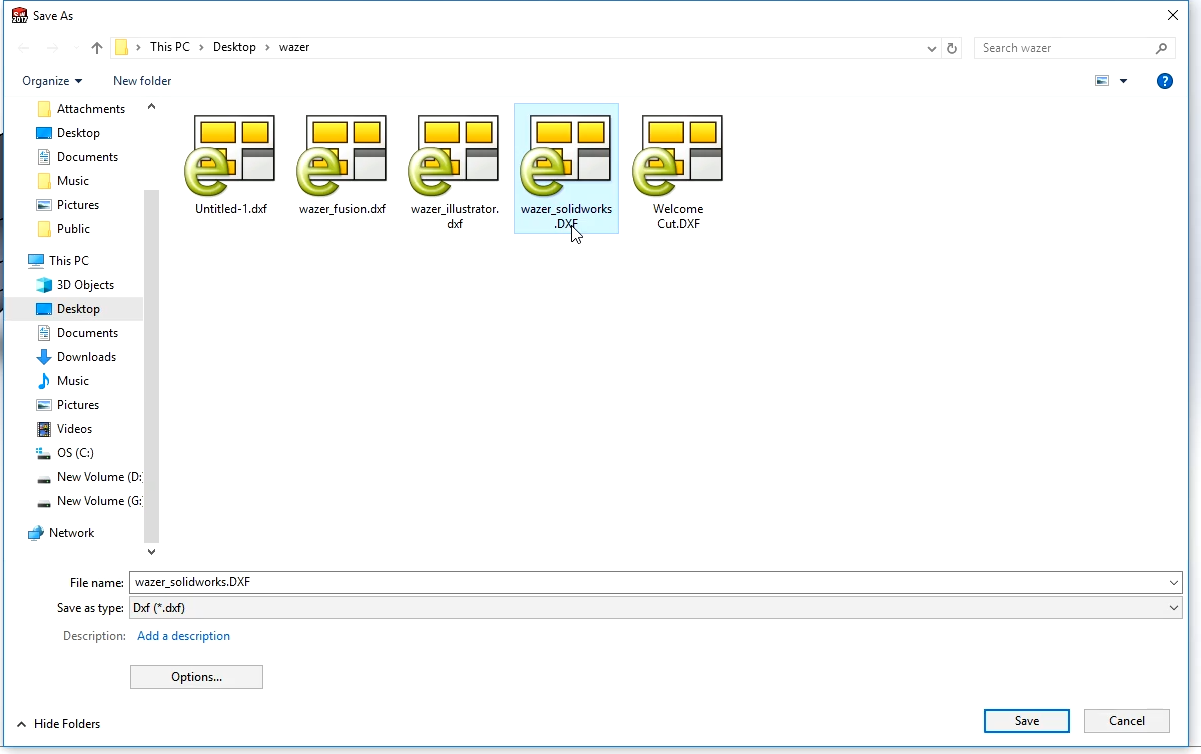
Task: Open Pictures under This PC
Action: pos(68,405)
